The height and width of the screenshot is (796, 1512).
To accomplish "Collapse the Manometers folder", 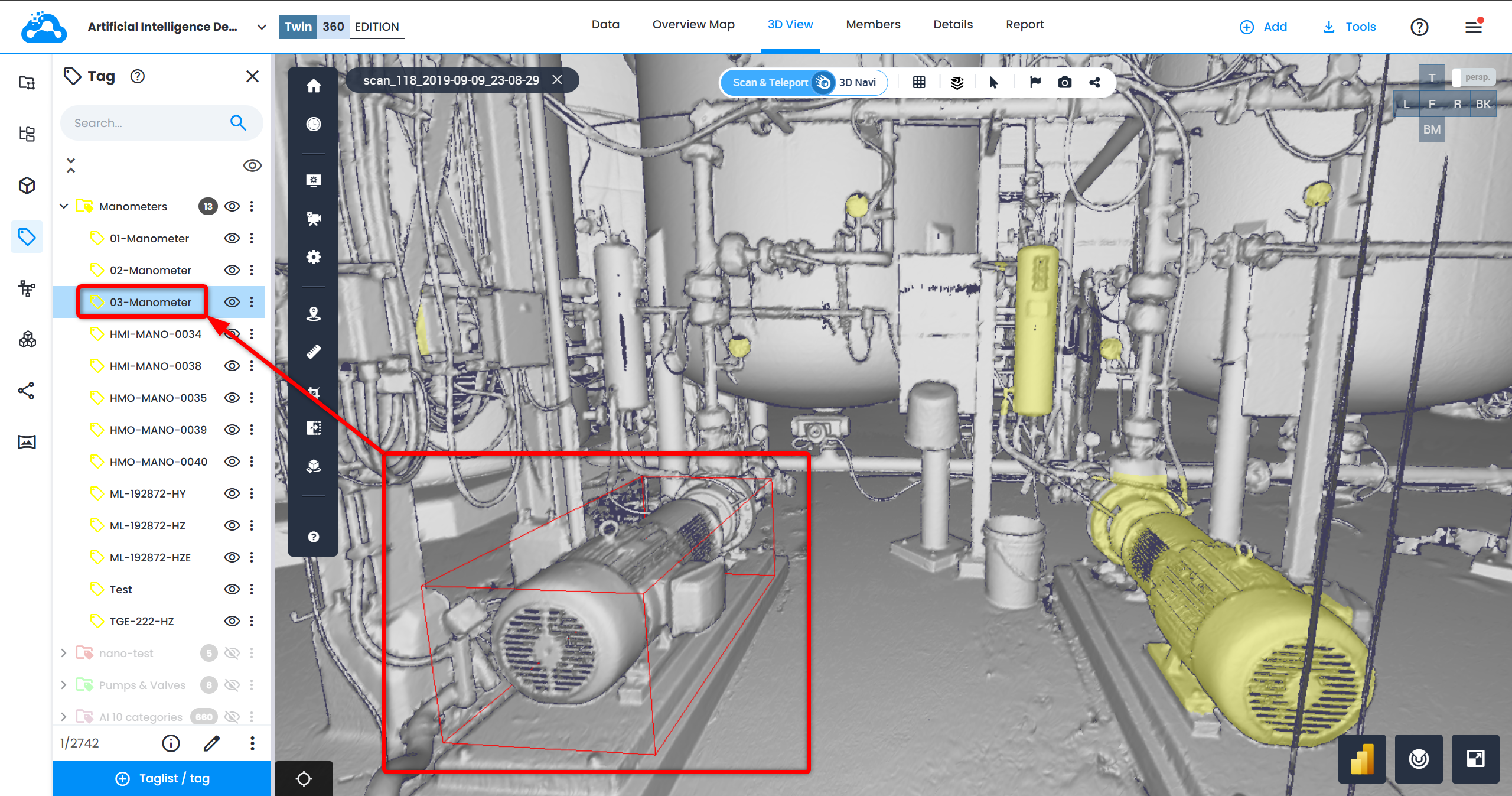I will 64,206.
